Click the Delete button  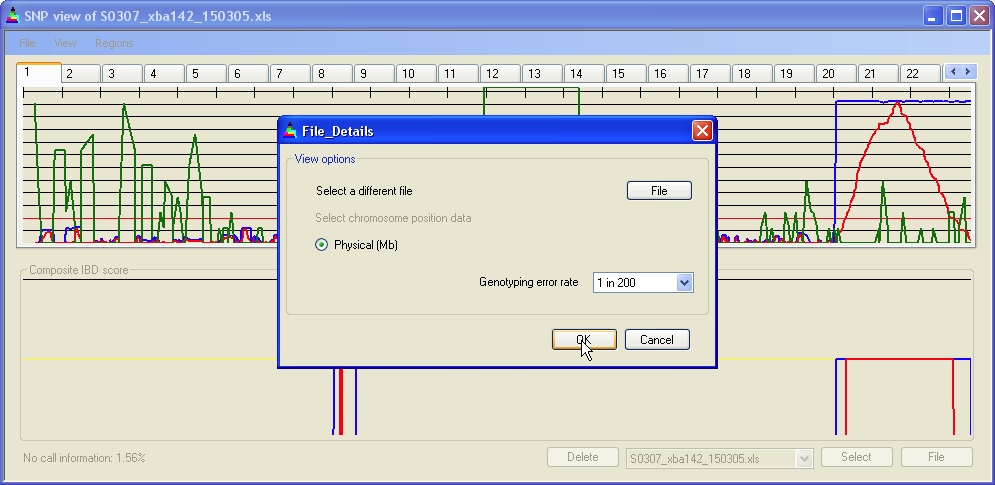point(583,457)
